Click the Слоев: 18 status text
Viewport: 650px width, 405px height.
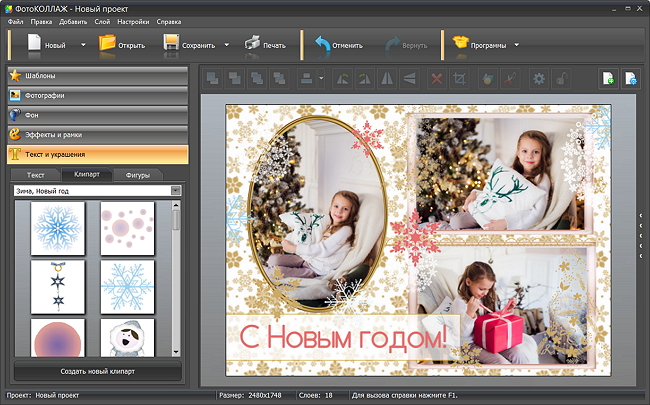tap(315, 395)
